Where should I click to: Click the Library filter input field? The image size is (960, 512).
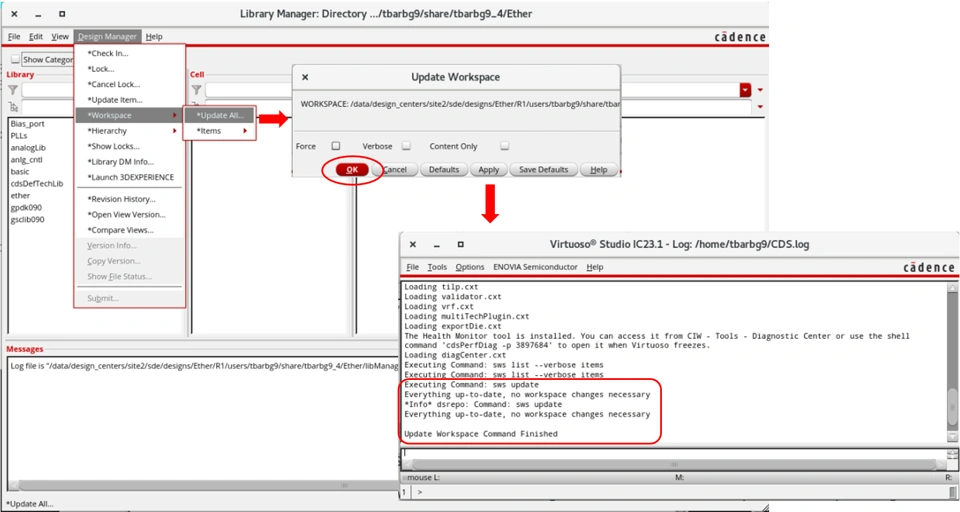coord(48,90)
